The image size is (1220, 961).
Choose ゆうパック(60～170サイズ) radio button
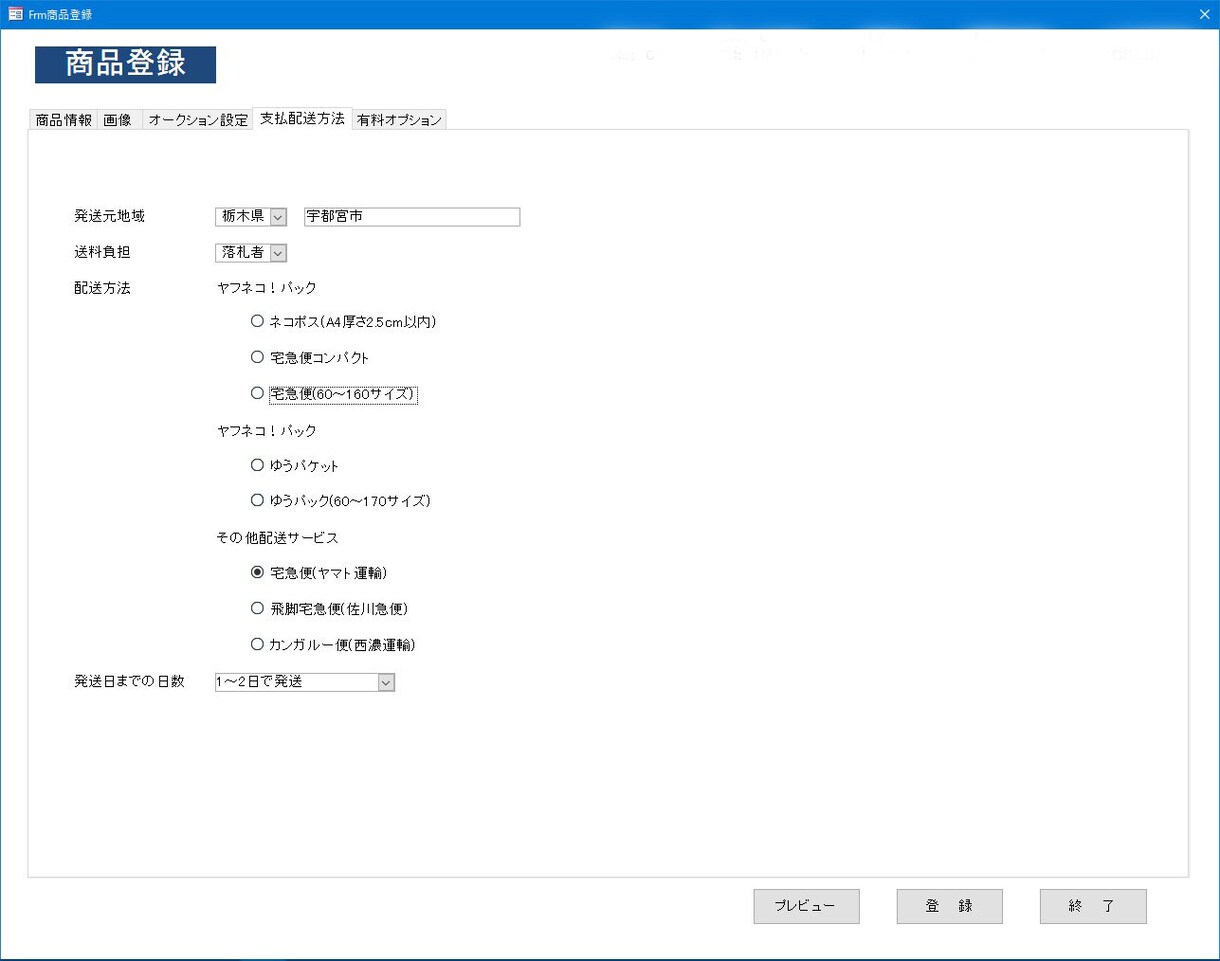(x=257, y=500)
